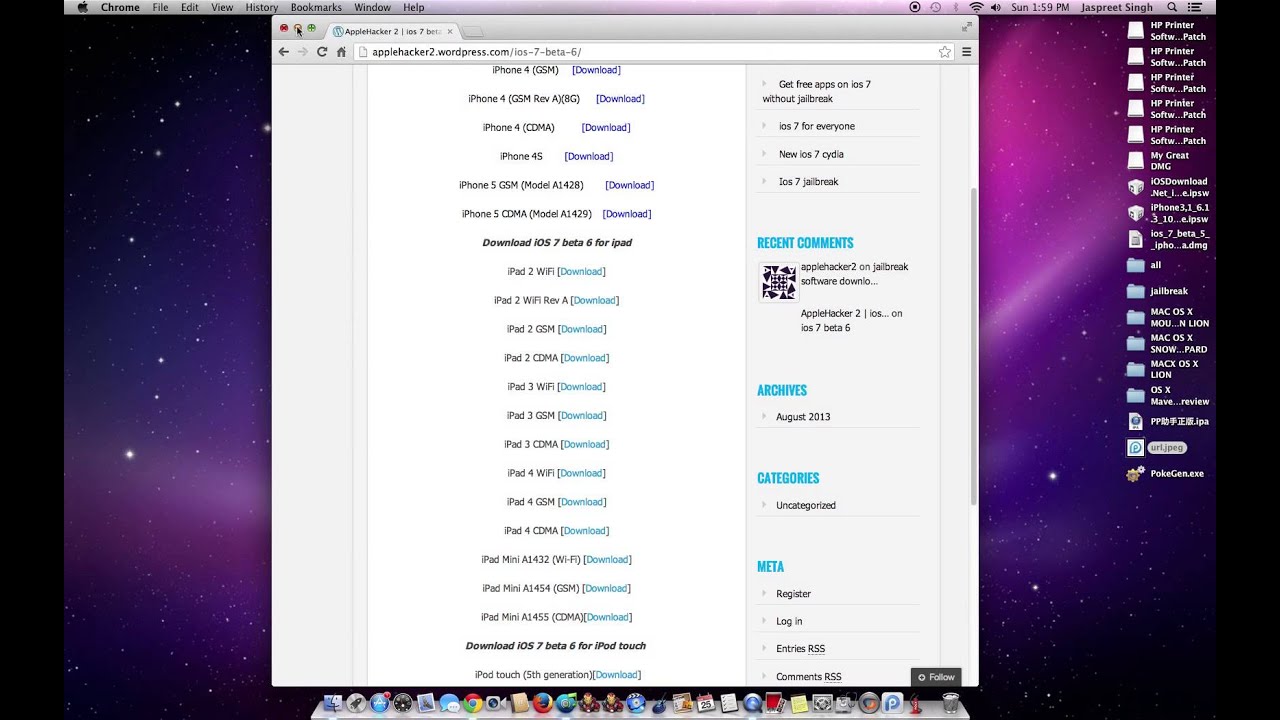The image size is (1280, 720).
Task: Open the Window menu
Action: tap(373, 7)
